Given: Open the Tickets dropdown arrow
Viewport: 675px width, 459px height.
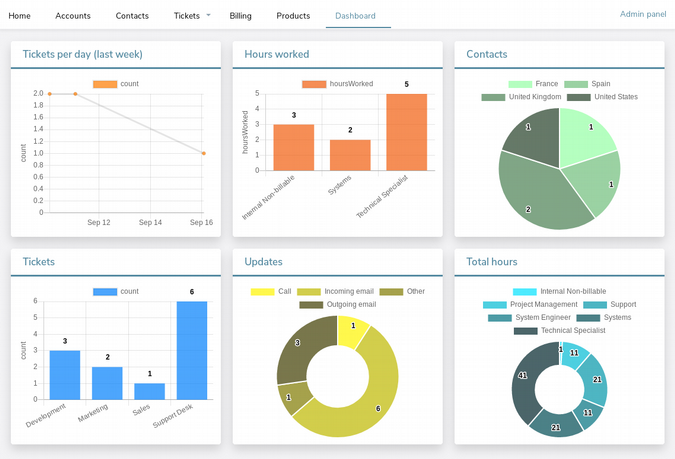Looking at the screenshot, I should click(208, 16).
